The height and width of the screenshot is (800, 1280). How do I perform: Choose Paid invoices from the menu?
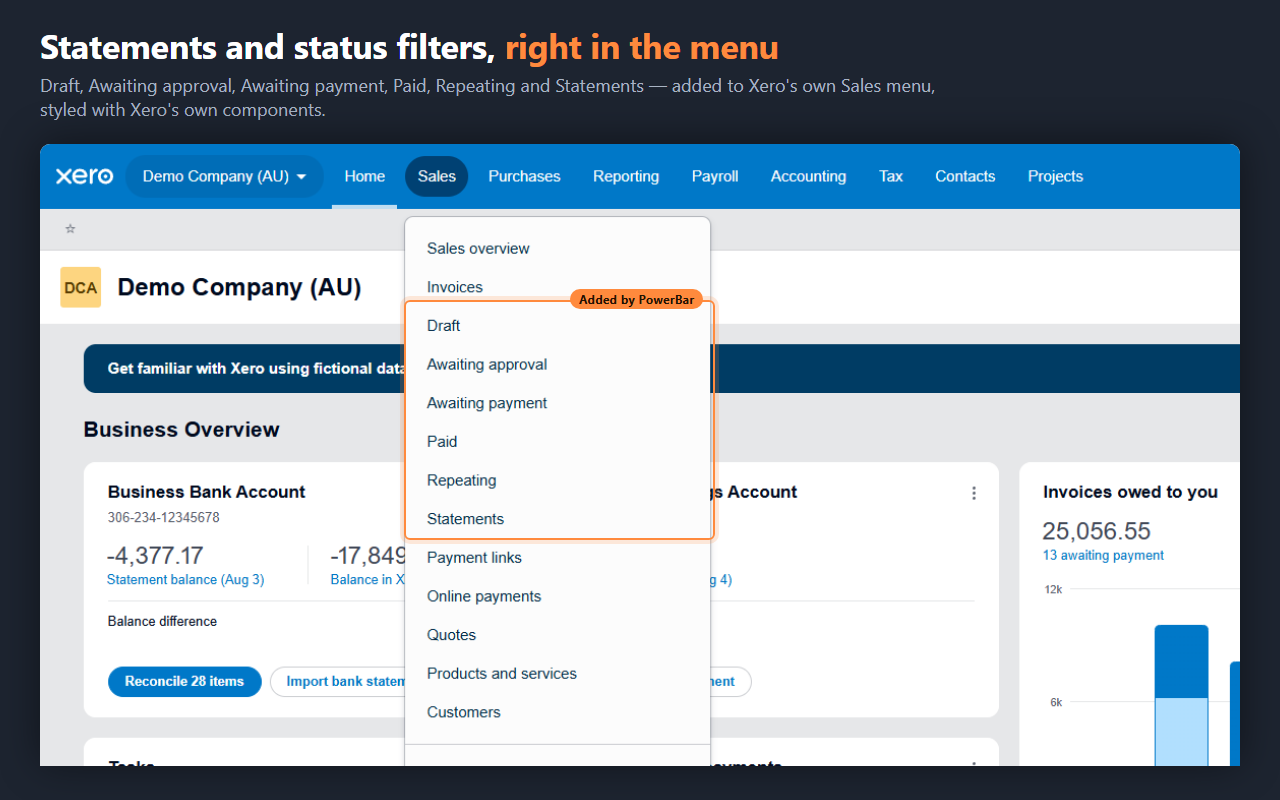(x=557, y=442)
